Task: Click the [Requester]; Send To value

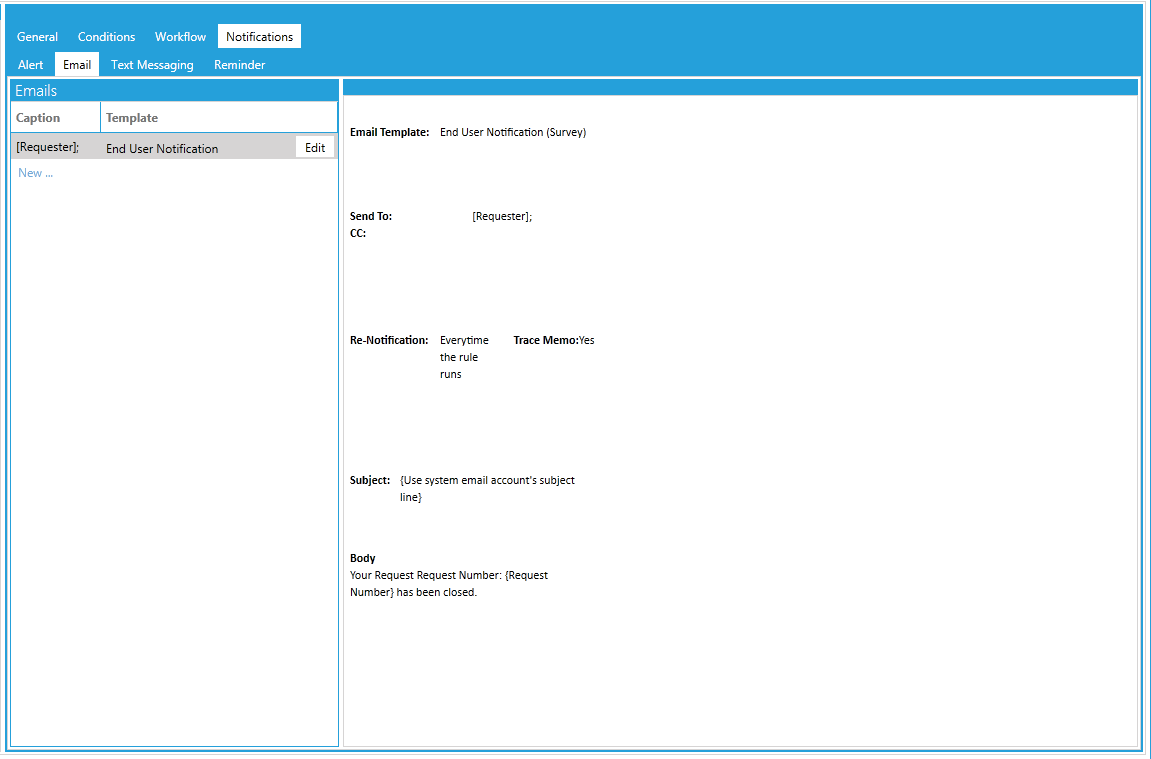Action: tap(502, 217)
